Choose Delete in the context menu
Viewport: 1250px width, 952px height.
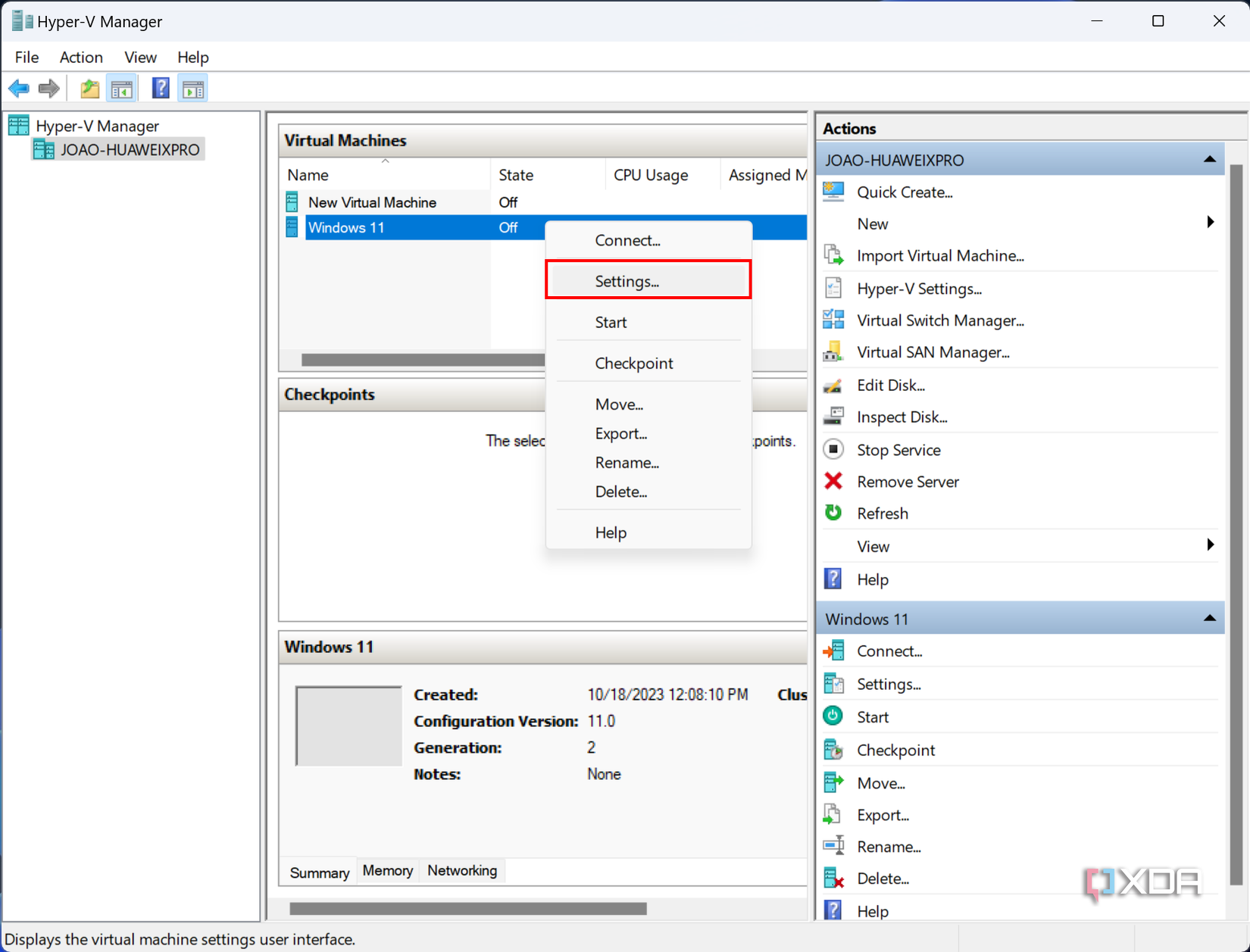coord(648,492)
